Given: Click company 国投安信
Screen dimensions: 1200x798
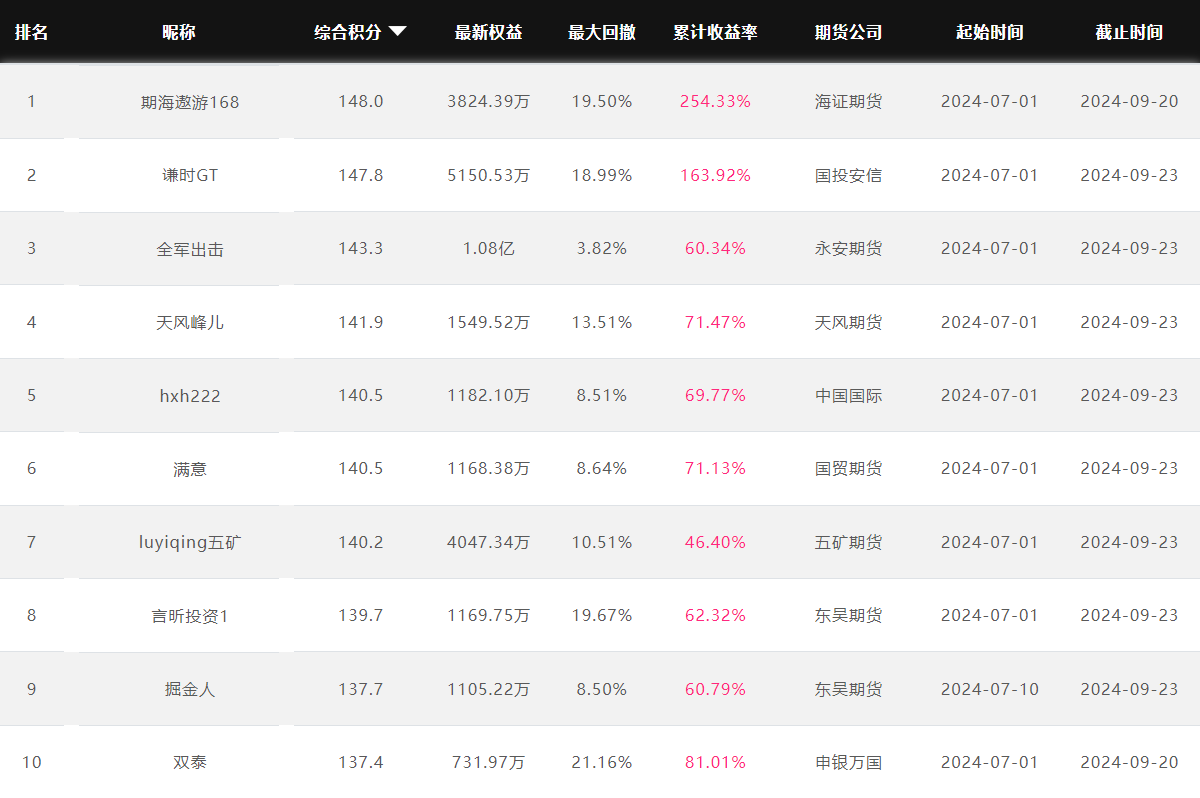Looking at the screenshot, I should (848, 175).
